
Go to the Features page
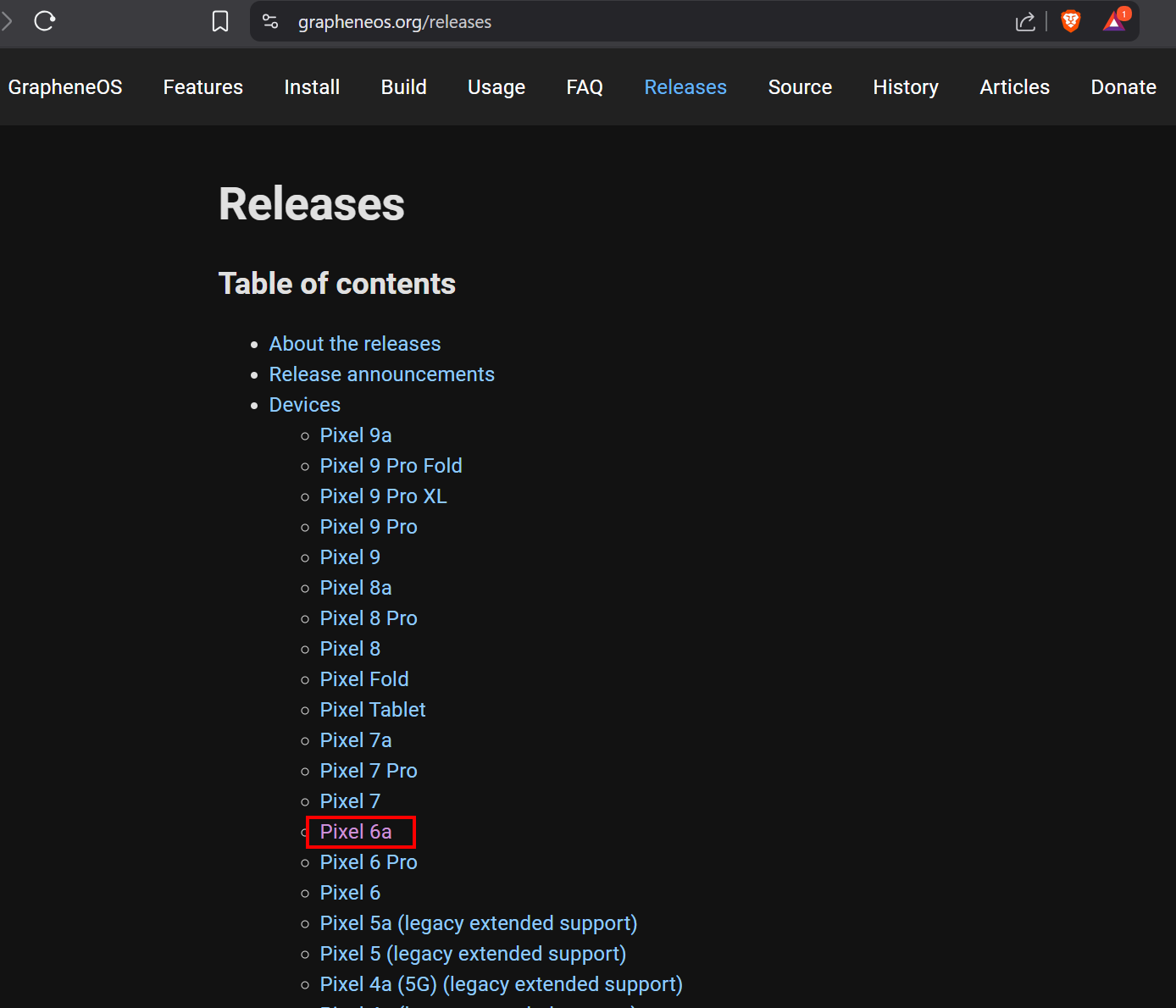[x=203, y=87]
